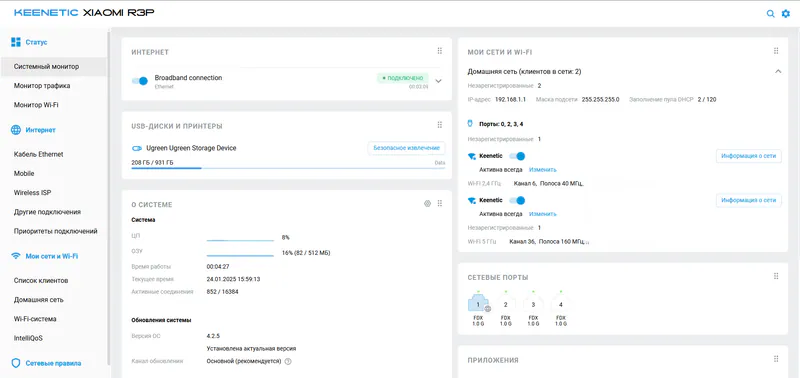Open search with the magnifier icon

(770, 14)
